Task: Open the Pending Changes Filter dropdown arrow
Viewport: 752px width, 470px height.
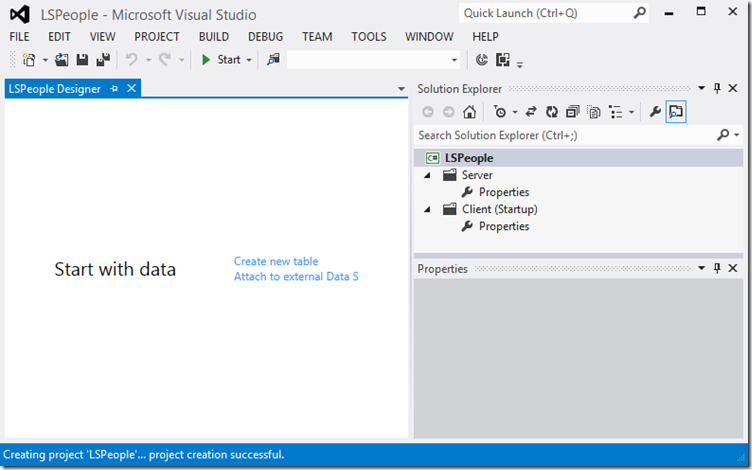Action: coord(515,113)
